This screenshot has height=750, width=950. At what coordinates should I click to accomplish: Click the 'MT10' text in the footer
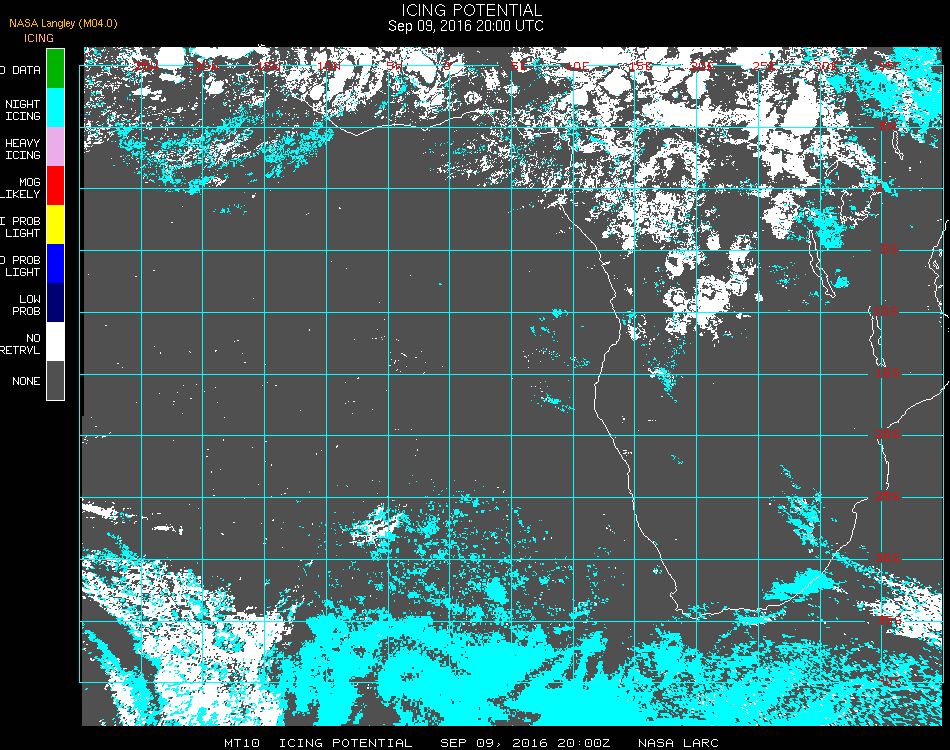pos(242,743)
